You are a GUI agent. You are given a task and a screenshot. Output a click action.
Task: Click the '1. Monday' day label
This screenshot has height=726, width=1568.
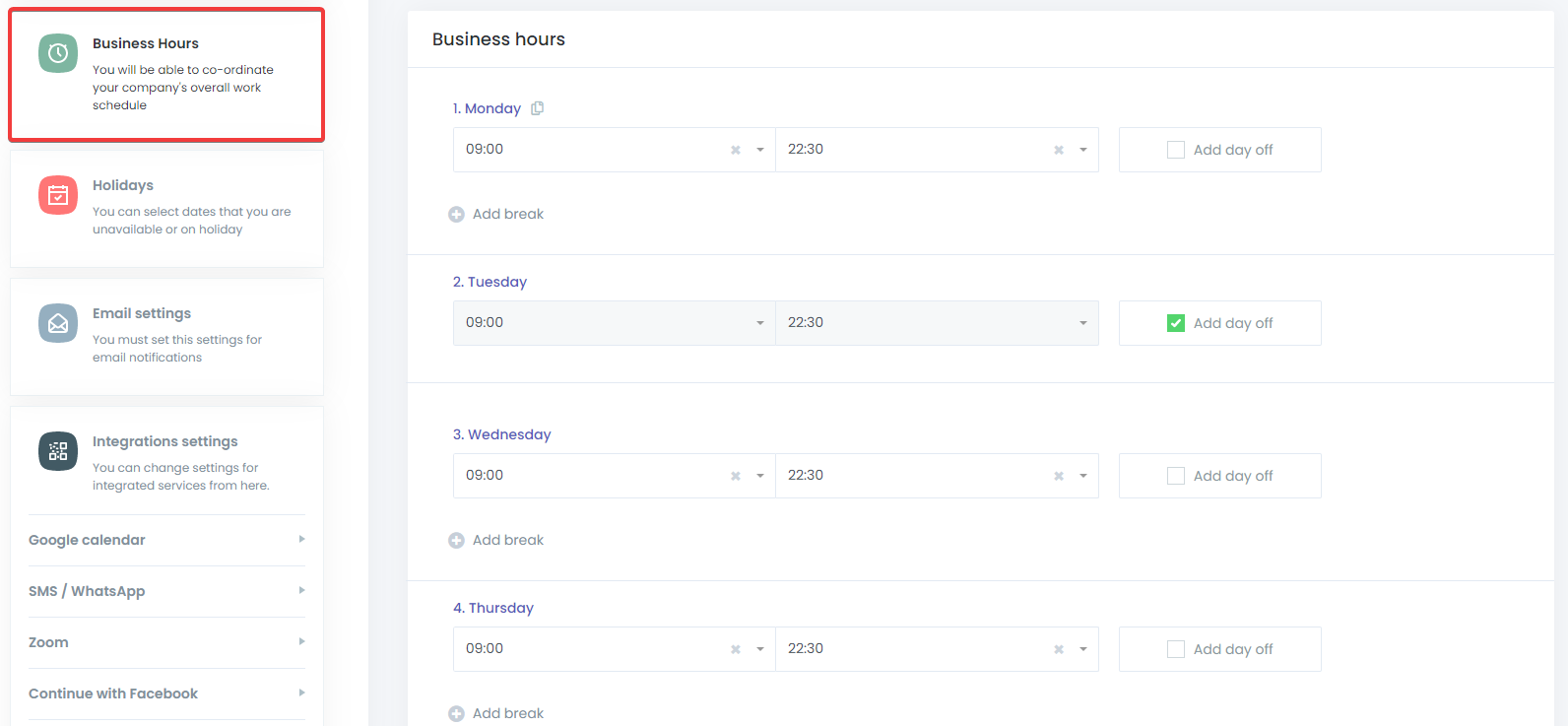487,108
